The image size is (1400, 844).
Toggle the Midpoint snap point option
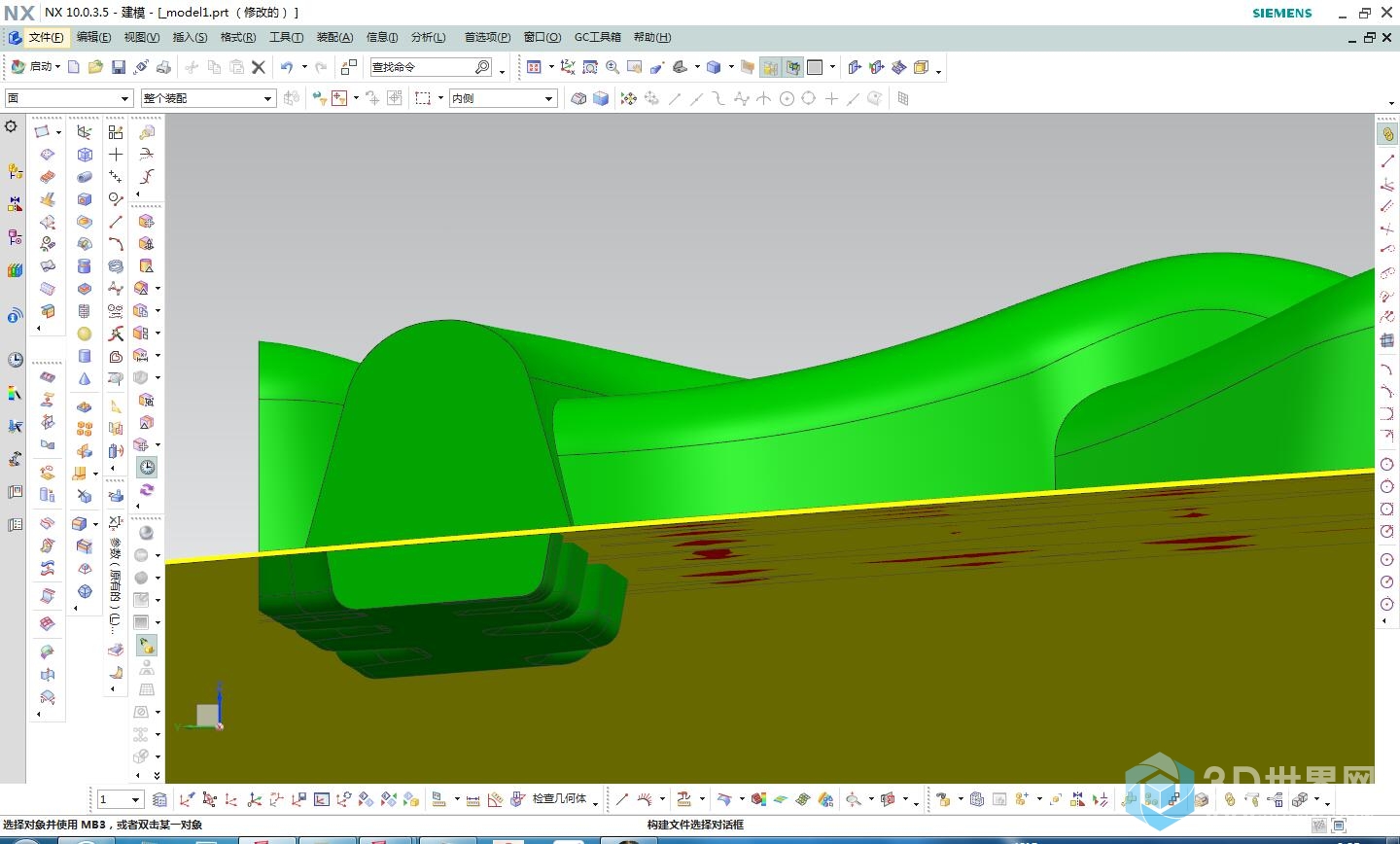tap(697, 98)
